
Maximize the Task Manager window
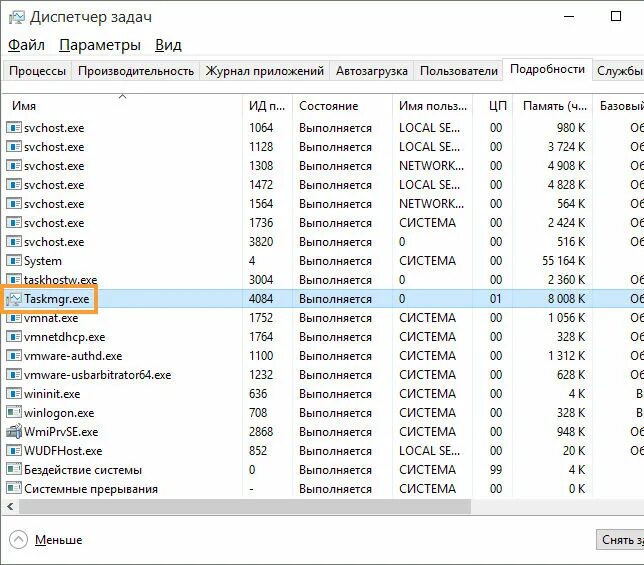[x=616, y=17]
